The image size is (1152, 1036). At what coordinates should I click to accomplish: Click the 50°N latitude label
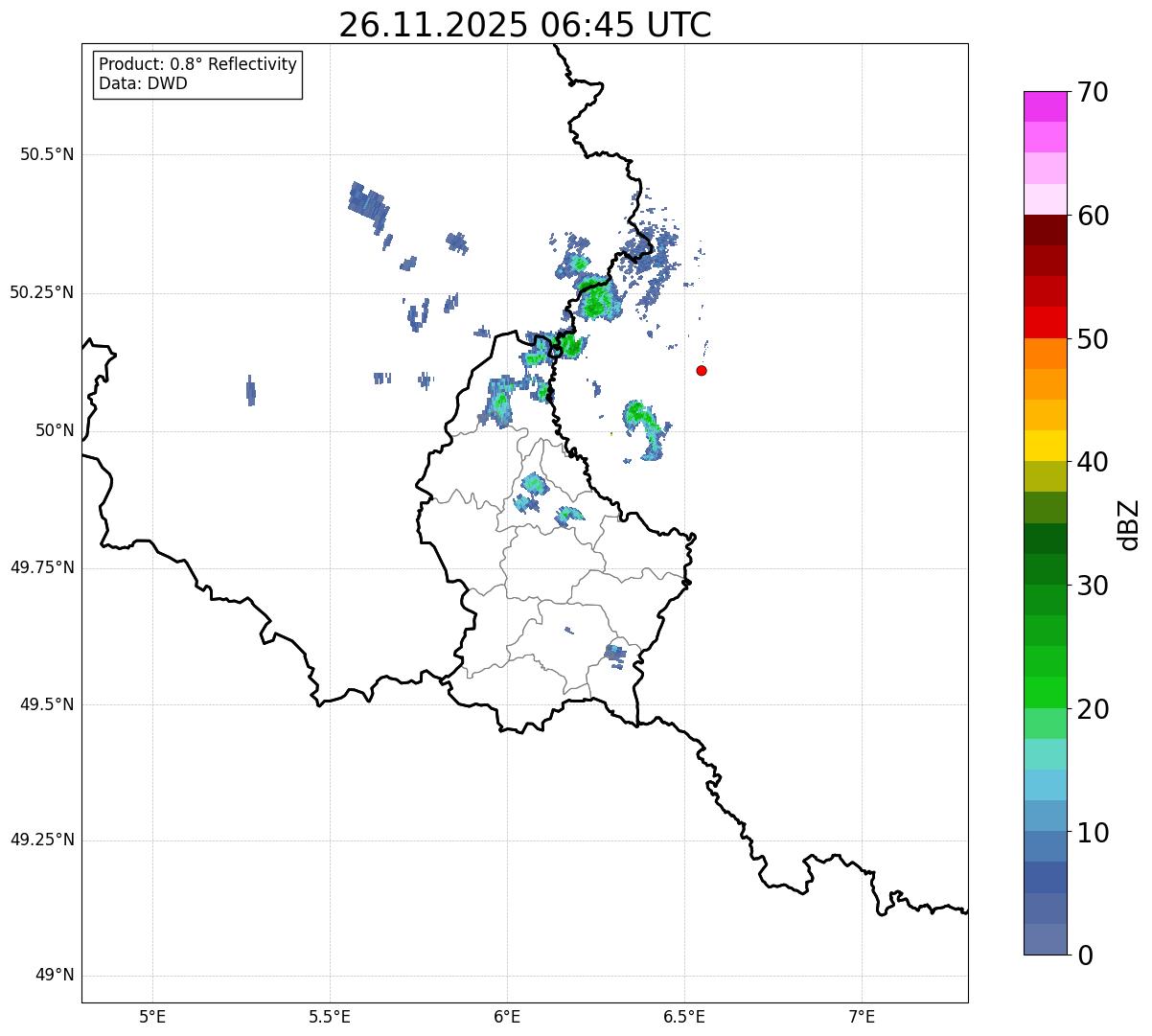[x=55, y=430]
